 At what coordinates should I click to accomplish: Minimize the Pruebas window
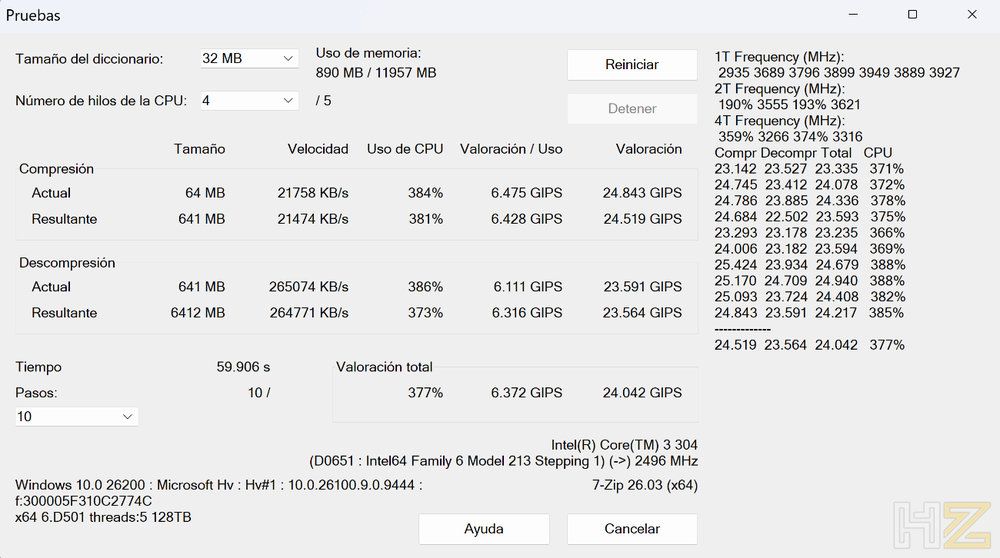(x=853, y=14)
